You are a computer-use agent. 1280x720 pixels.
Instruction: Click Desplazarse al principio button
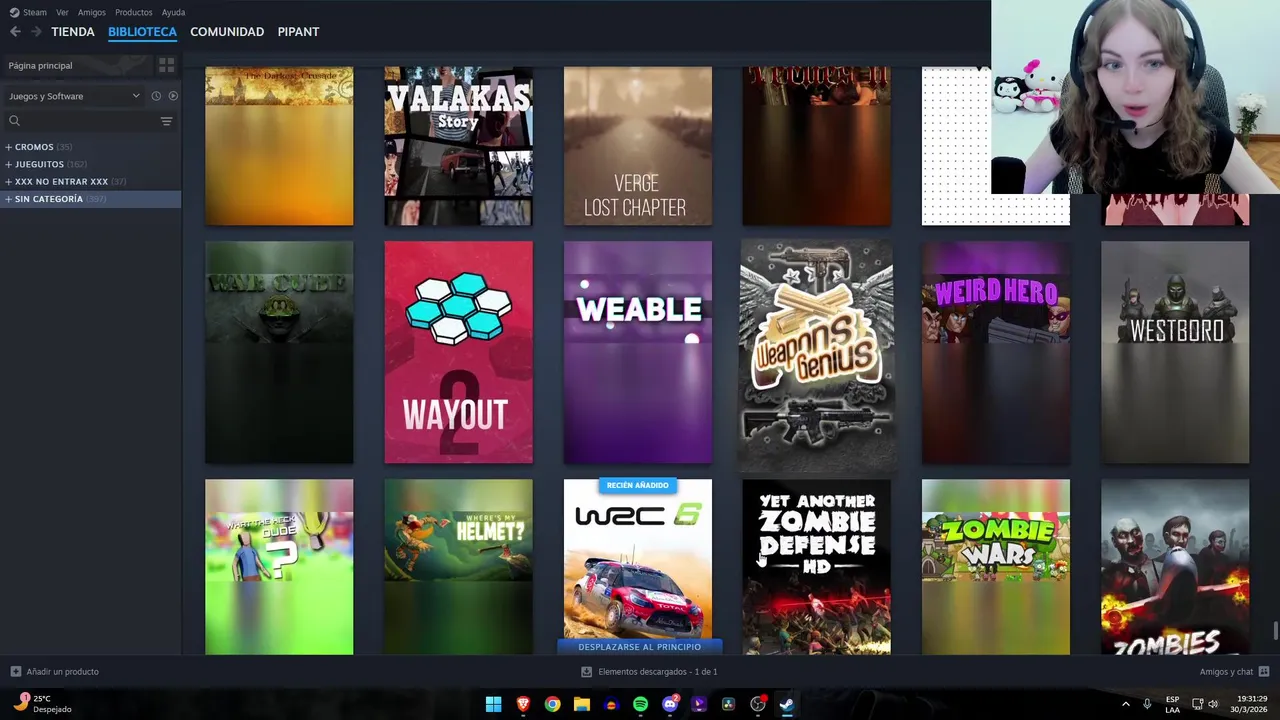pos(639,647)
